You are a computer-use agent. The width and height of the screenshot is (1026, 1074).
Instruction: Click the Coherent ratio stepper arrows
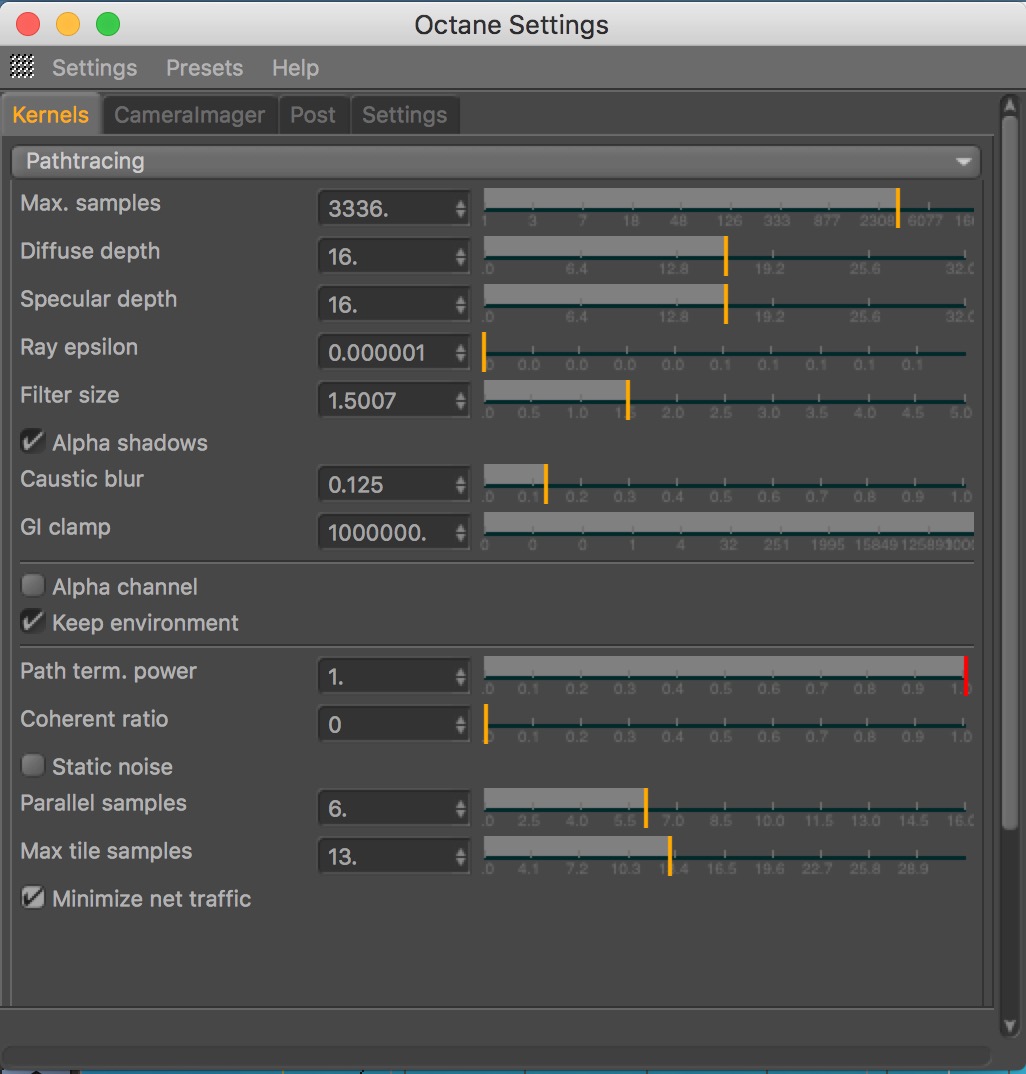click(461, 725)
